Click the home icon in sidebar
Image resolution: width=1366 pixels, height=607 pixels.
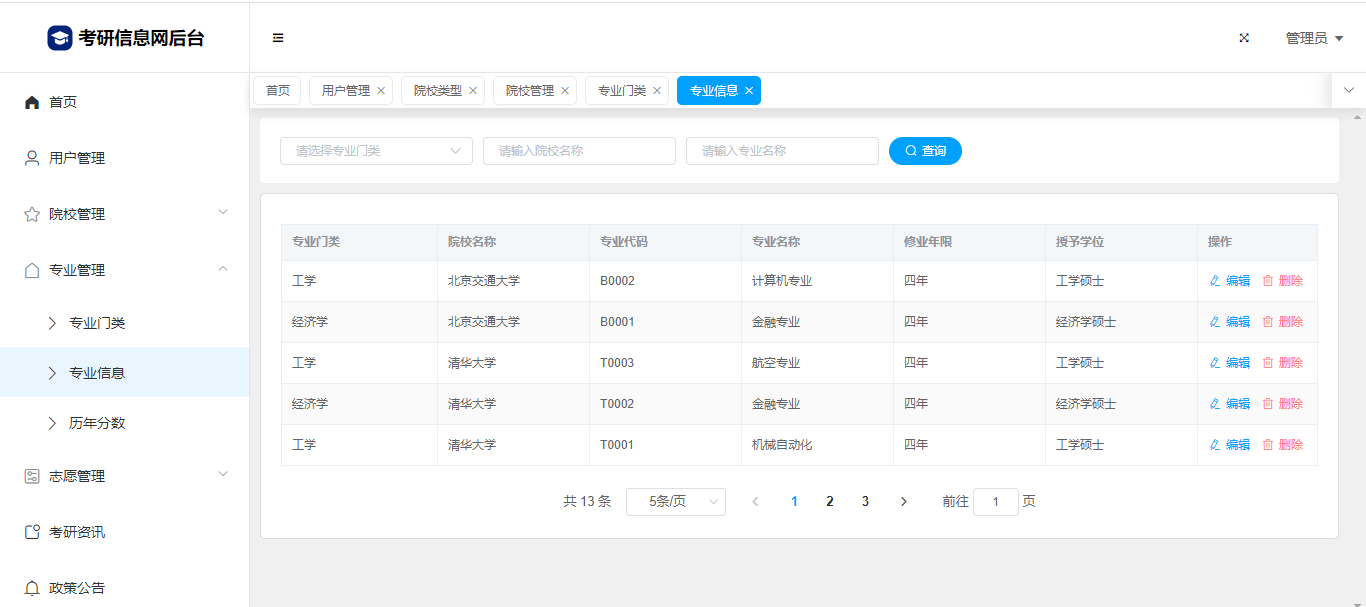(32, 102)
